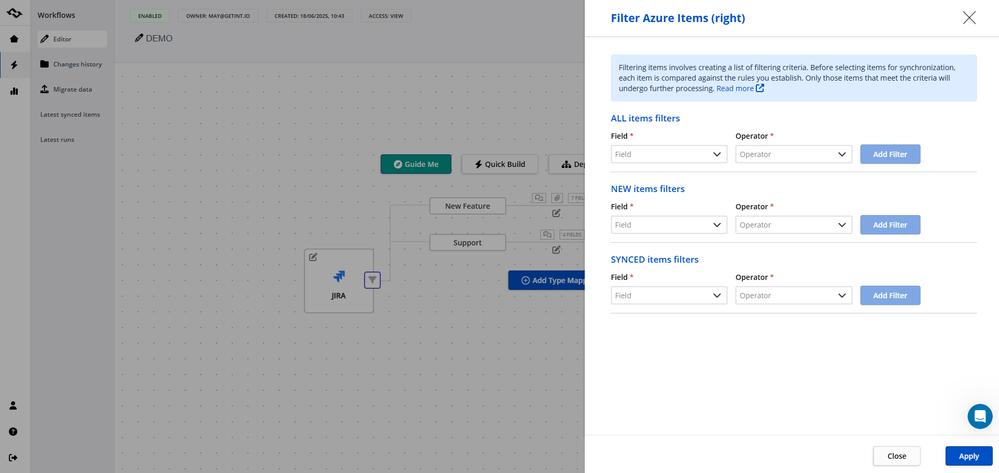
Task: Open Changes history
Action: 72,64
